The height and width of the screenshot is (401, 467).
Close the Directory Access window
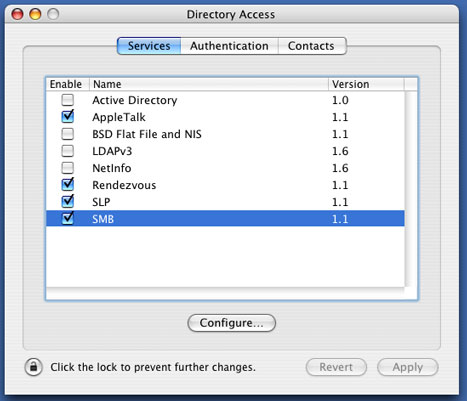tap(17, 14)
